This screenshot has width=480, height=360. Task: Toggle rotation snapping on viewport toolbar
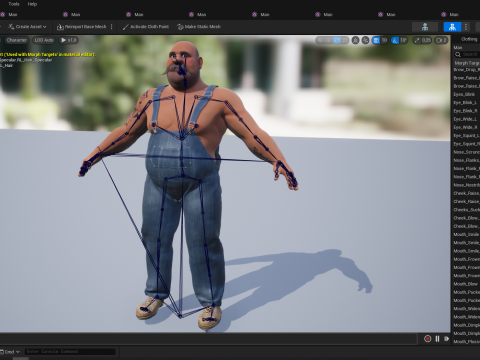point(395,40)
